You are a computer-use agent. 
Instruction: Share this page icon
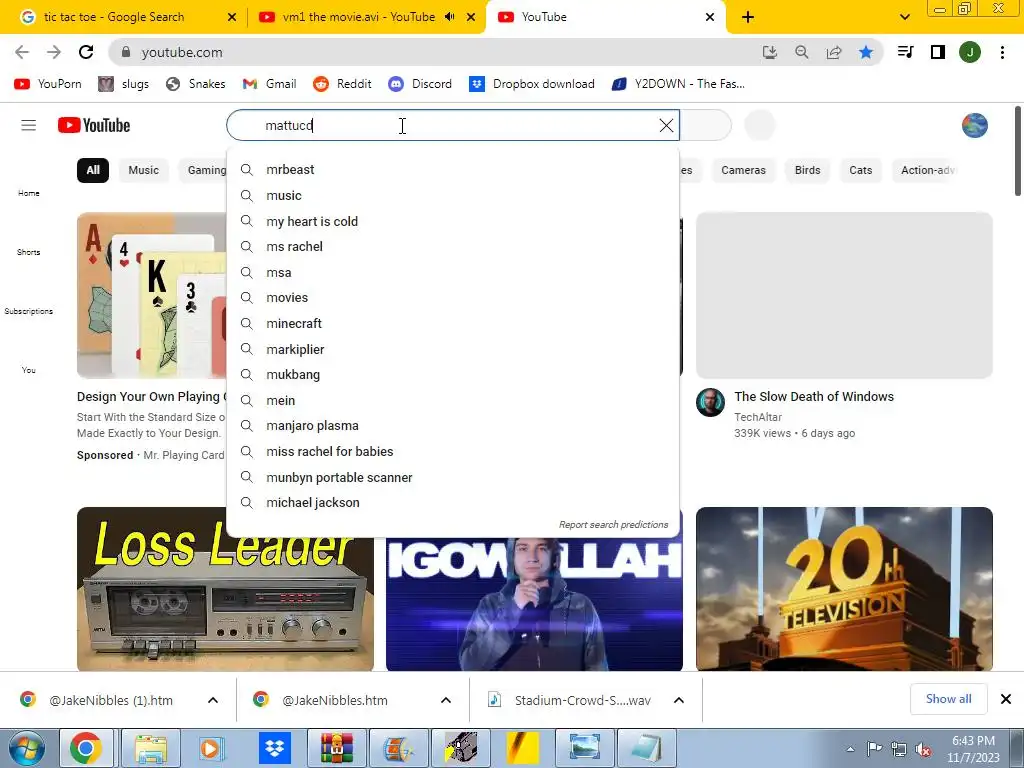pyautogui.click(x=833, y=52)
